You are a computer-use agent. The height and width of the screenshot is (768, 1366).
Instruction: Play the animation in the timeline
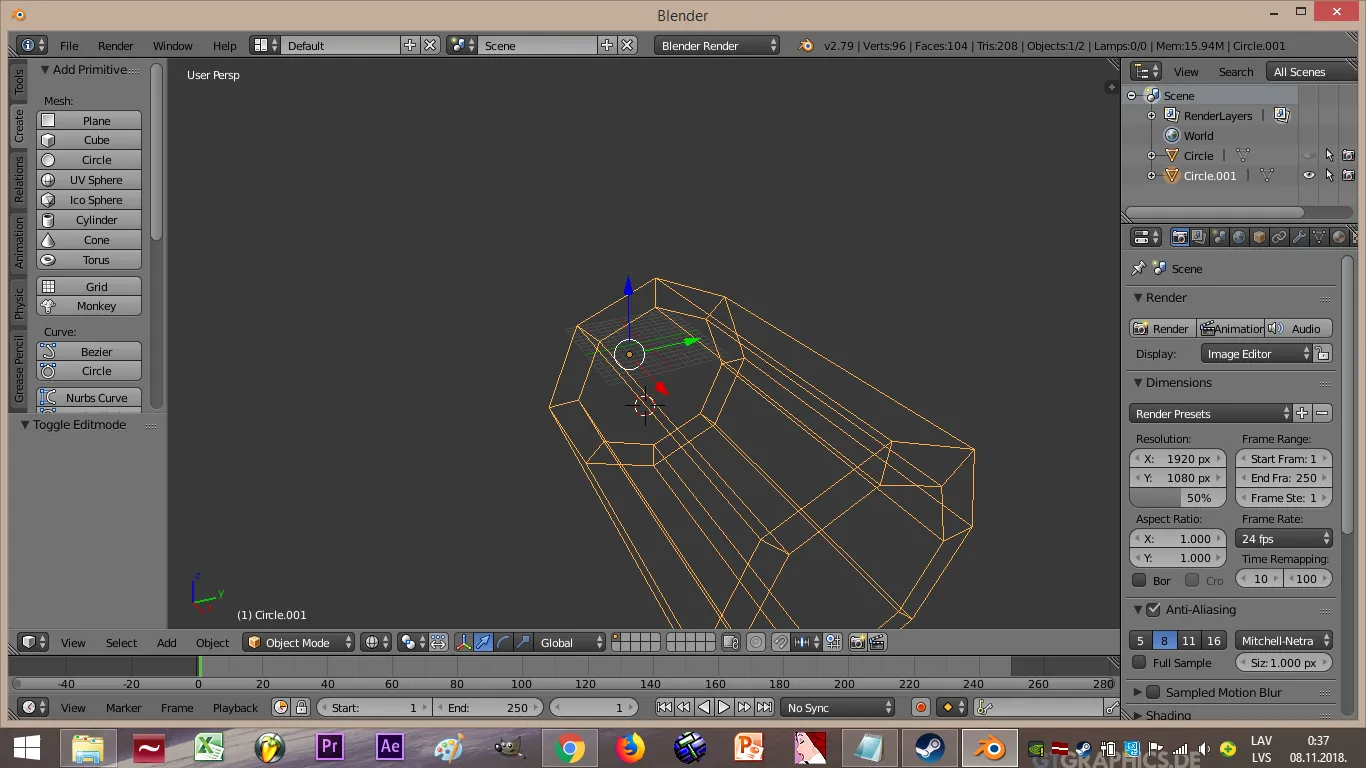coord(724,707)
